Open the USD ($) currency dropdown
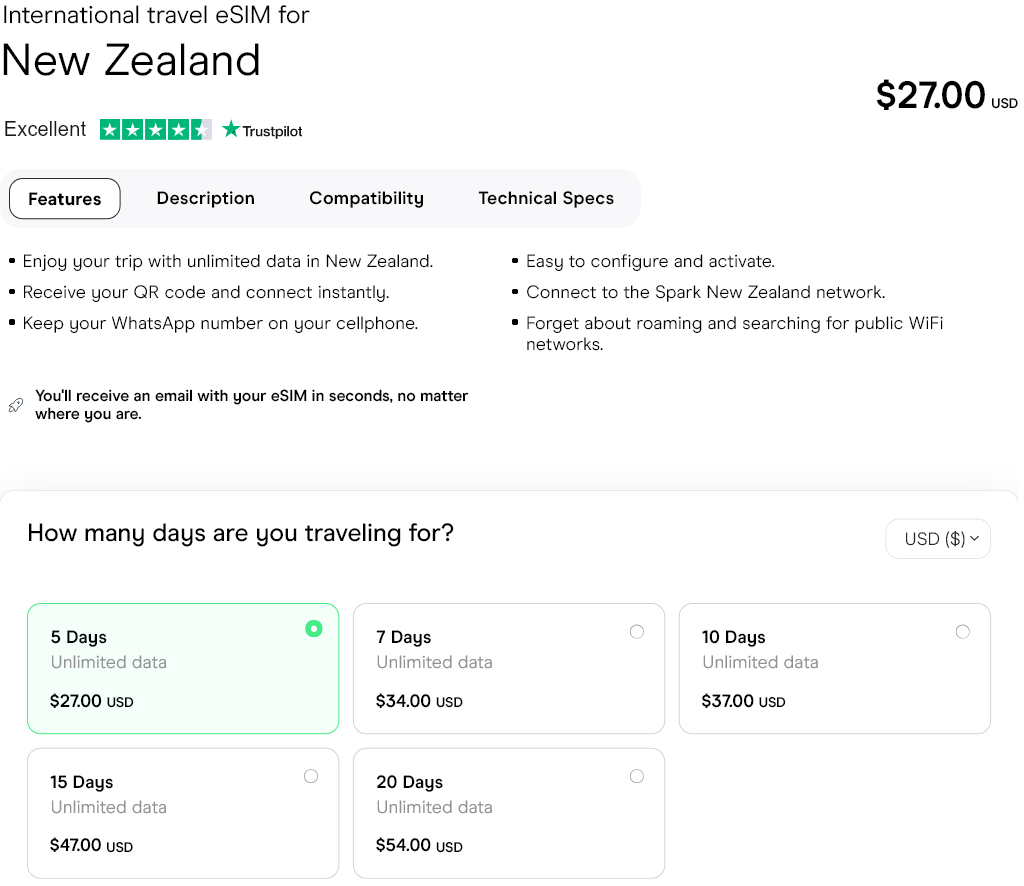 935,539
